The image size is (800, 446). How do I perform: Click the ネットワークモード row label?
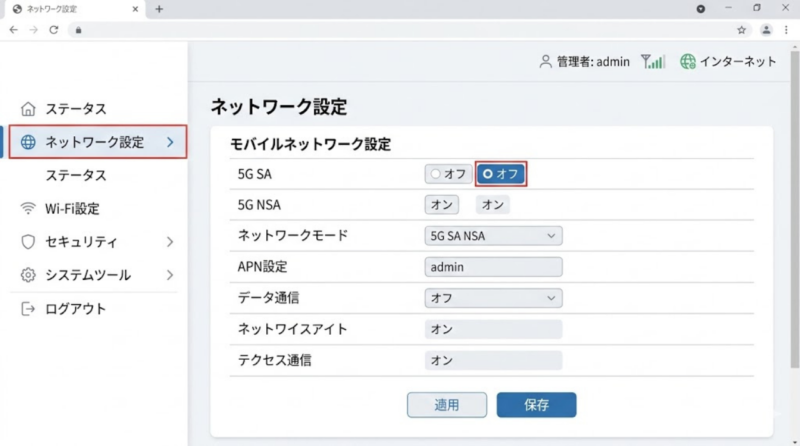point(293,236)
